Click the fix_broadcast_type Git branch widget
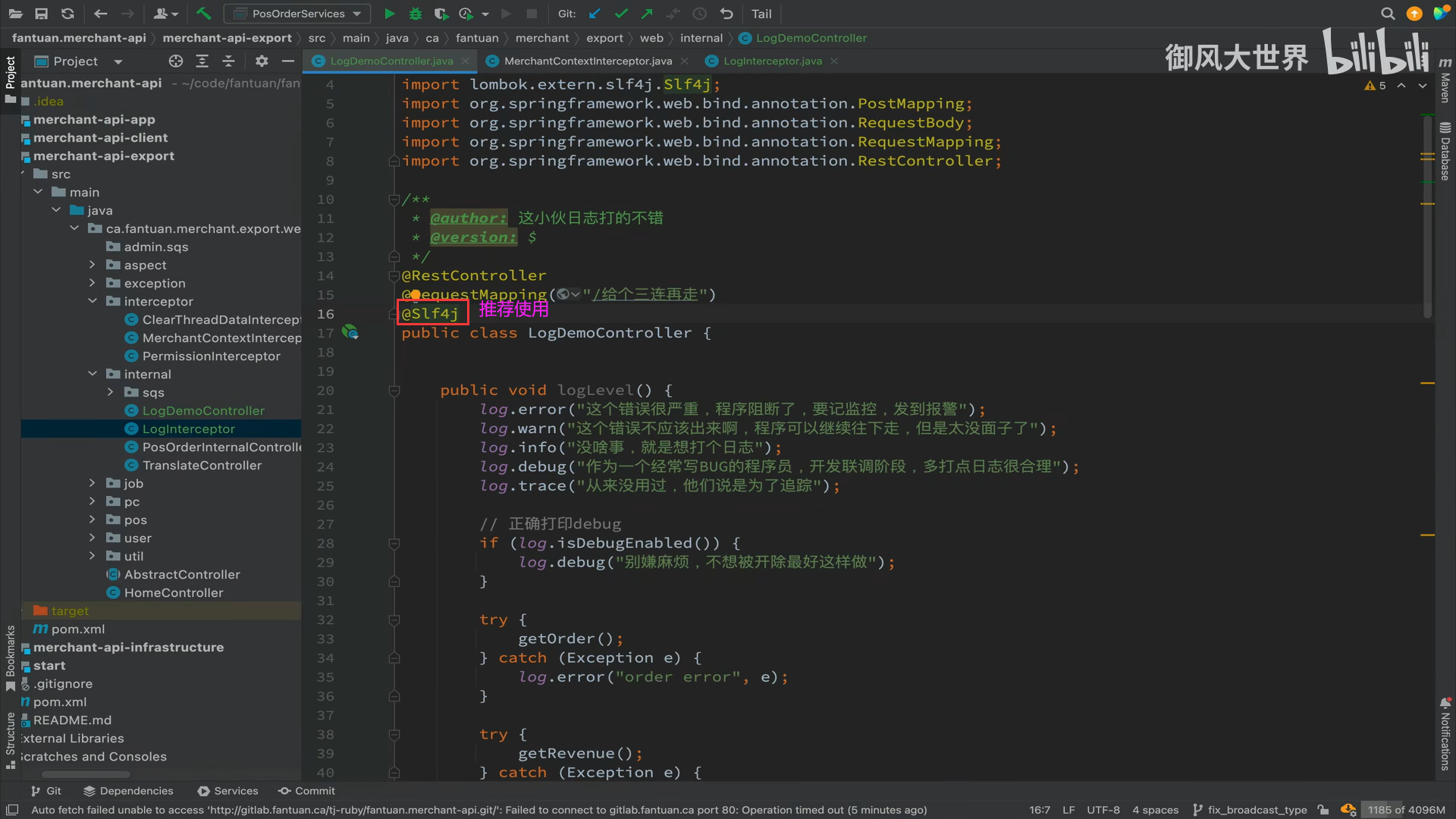Screen dimensions: 1456x819 1250,810
